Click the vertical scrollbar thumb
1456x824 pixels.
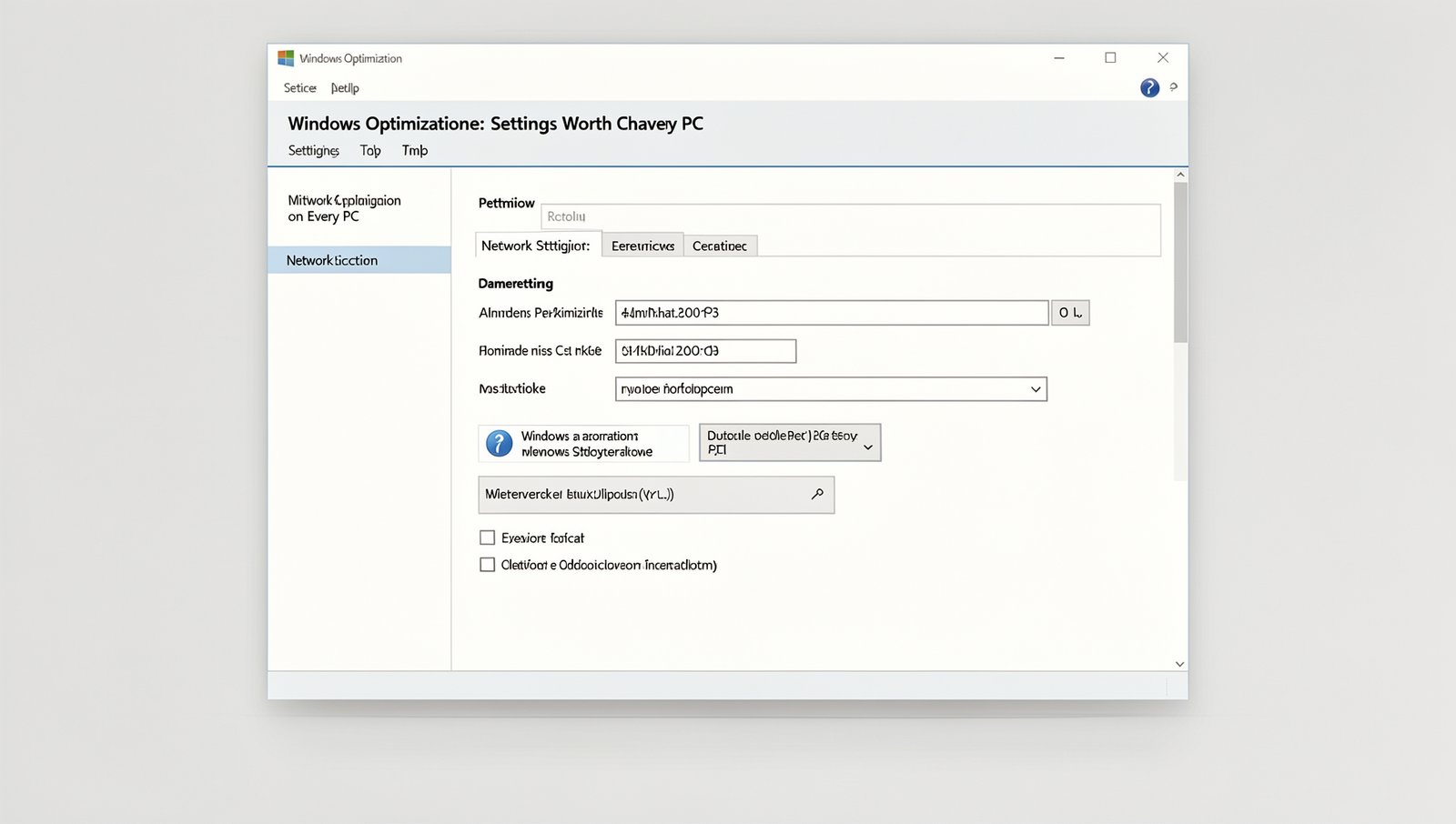(x=1180, y=263)
